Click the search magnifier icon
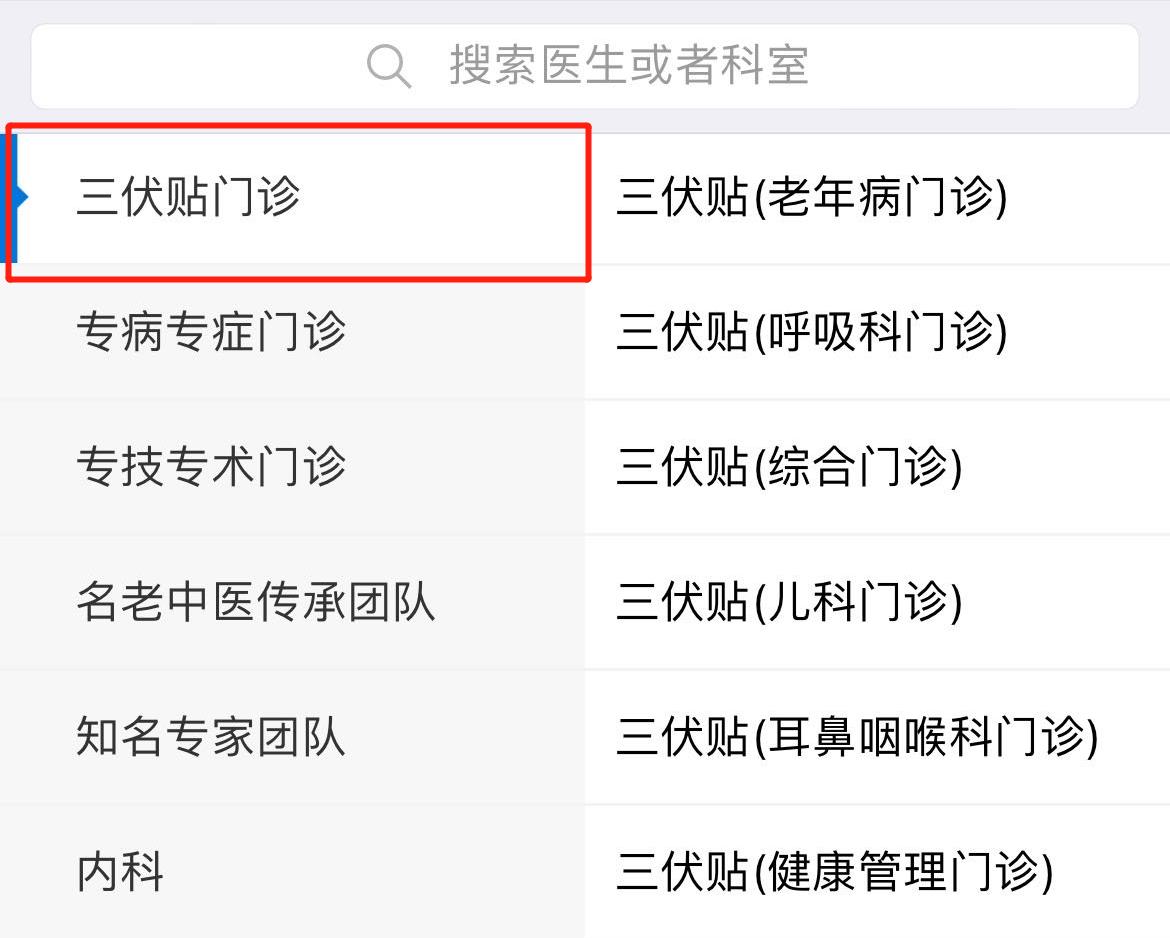This screenshot has width=1170, height=938. point(388,66)
